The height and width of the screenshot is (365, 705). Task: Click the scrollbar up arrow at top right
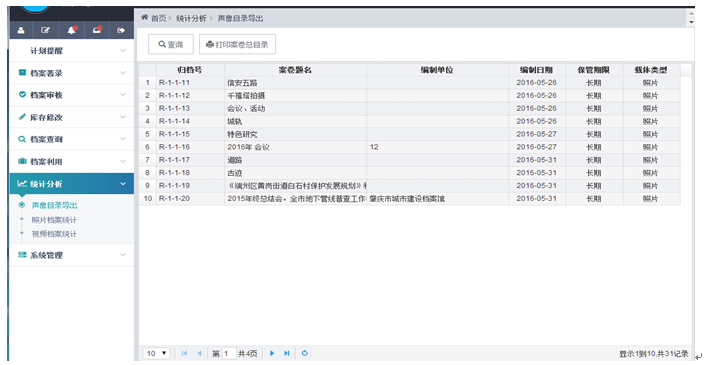(691, 14)
